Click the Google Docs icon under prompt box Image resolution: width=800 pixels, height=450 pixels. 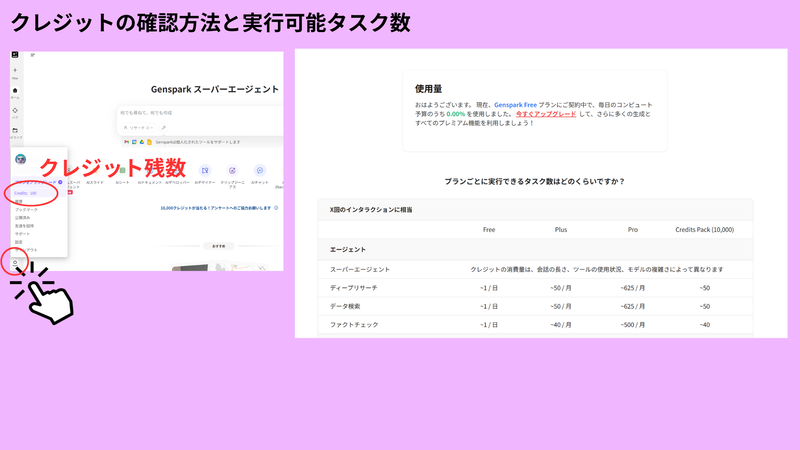(x=149, y=142)
